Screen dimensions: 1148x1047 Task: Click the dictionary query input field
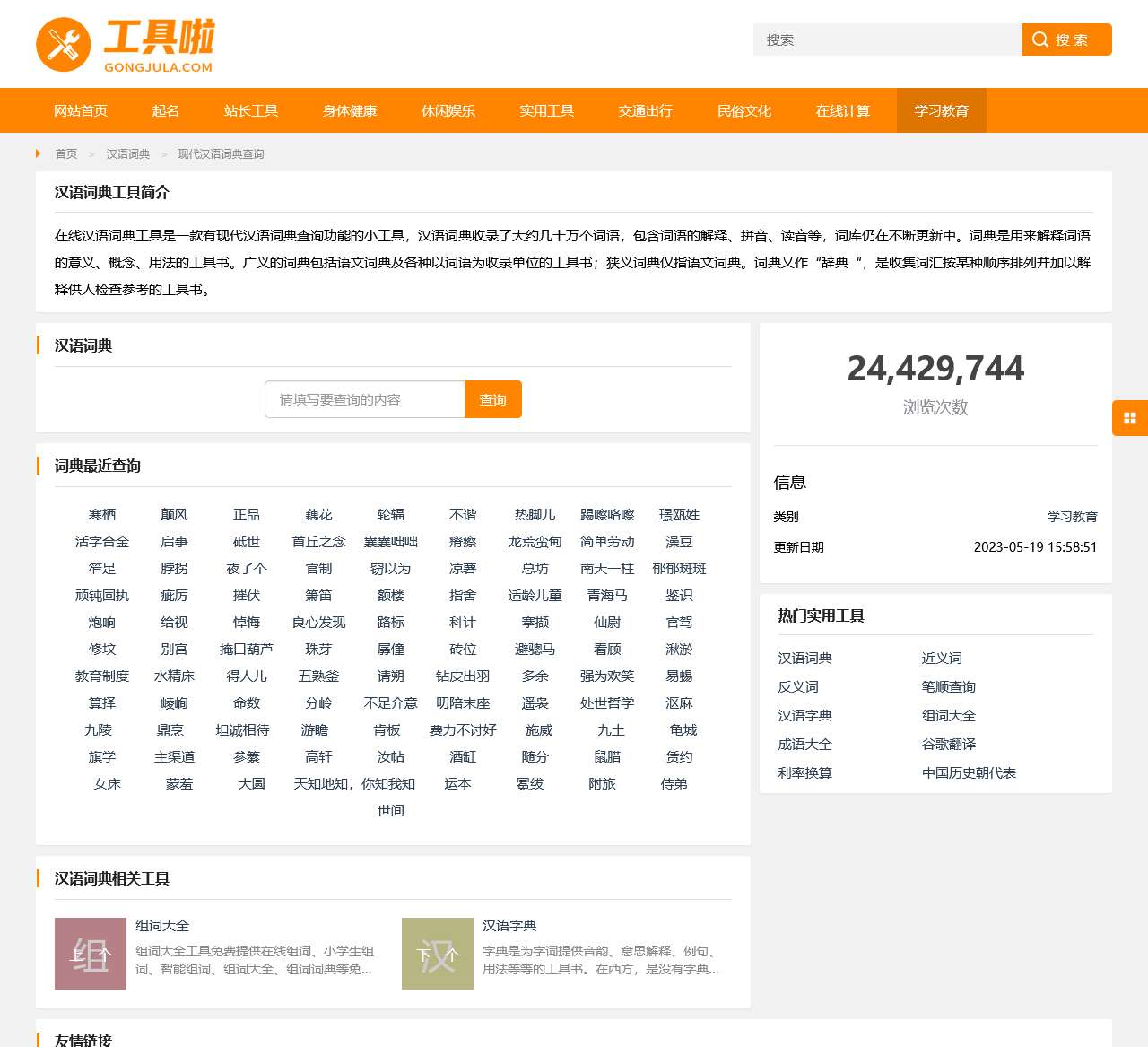(x=364, y=399)
